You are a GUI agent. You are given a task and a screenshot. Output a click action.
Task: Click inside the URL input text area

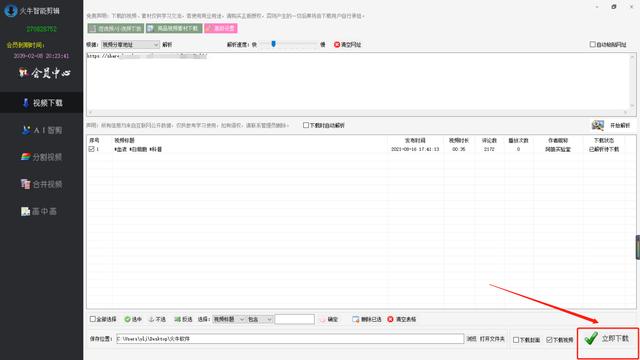coord(358,82)
